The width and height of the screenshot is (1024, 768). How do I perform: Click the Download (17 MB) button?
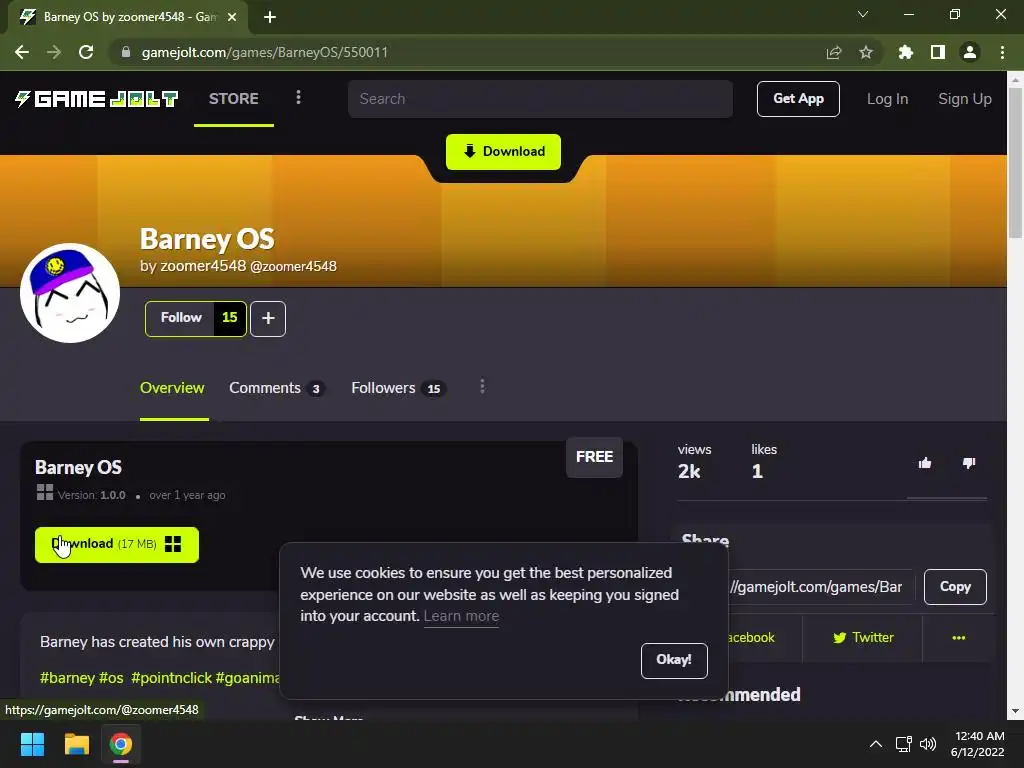(x=117, y=545)
